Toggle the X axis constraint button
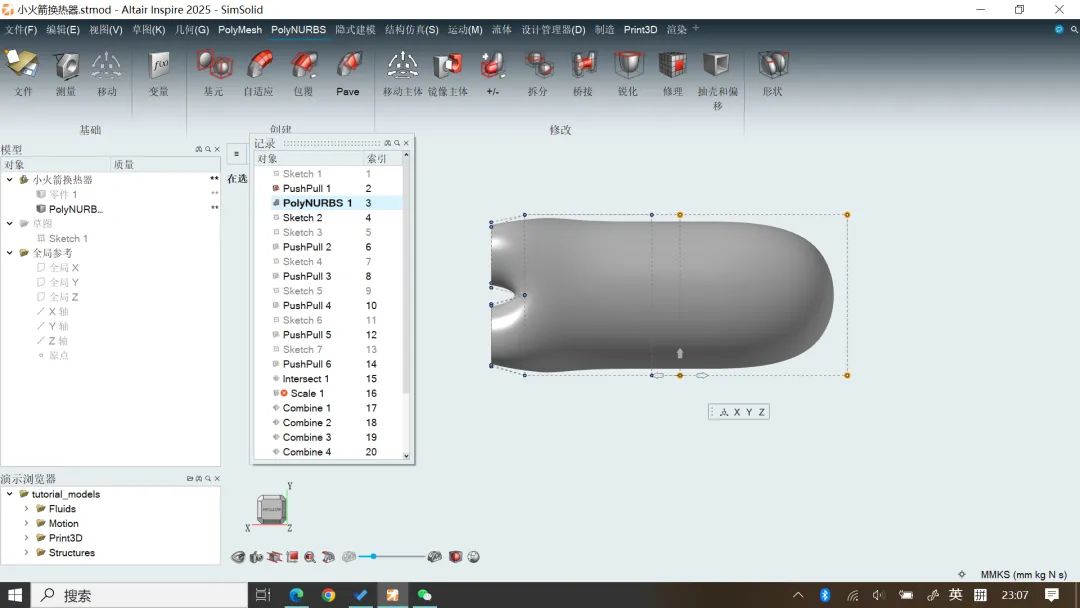The image size is (1080, 608). tap(737, 412)
